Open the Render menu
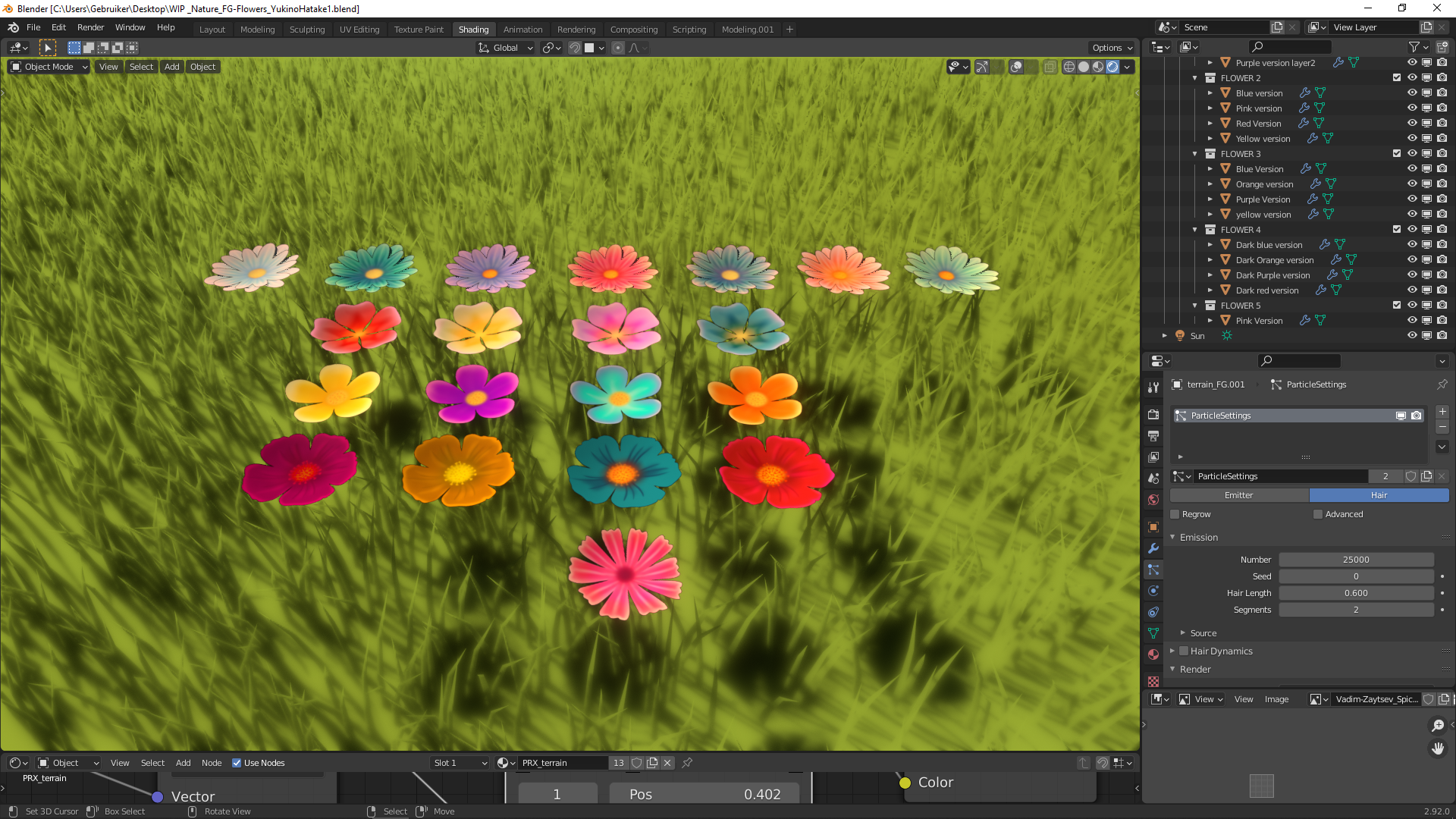 (90, 27)
